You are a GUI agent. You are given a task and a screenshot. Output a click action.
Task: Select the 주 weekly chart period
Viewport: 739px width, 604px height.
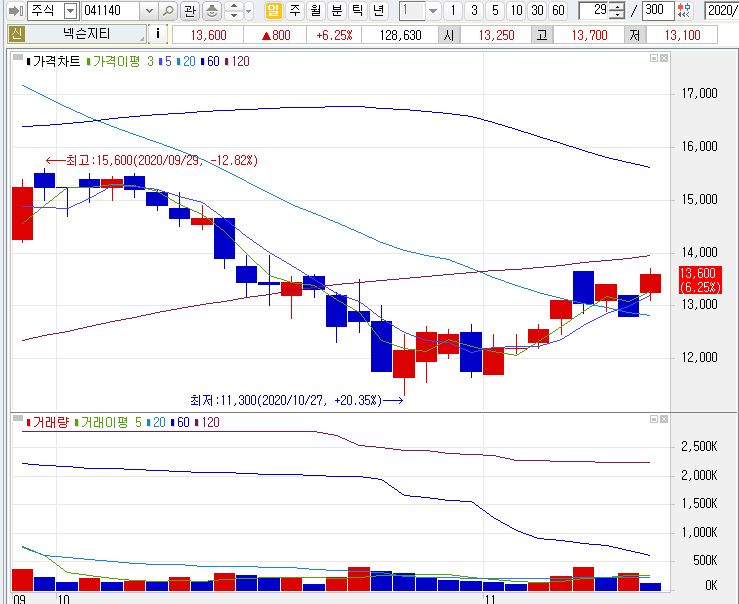coord(295,10)
